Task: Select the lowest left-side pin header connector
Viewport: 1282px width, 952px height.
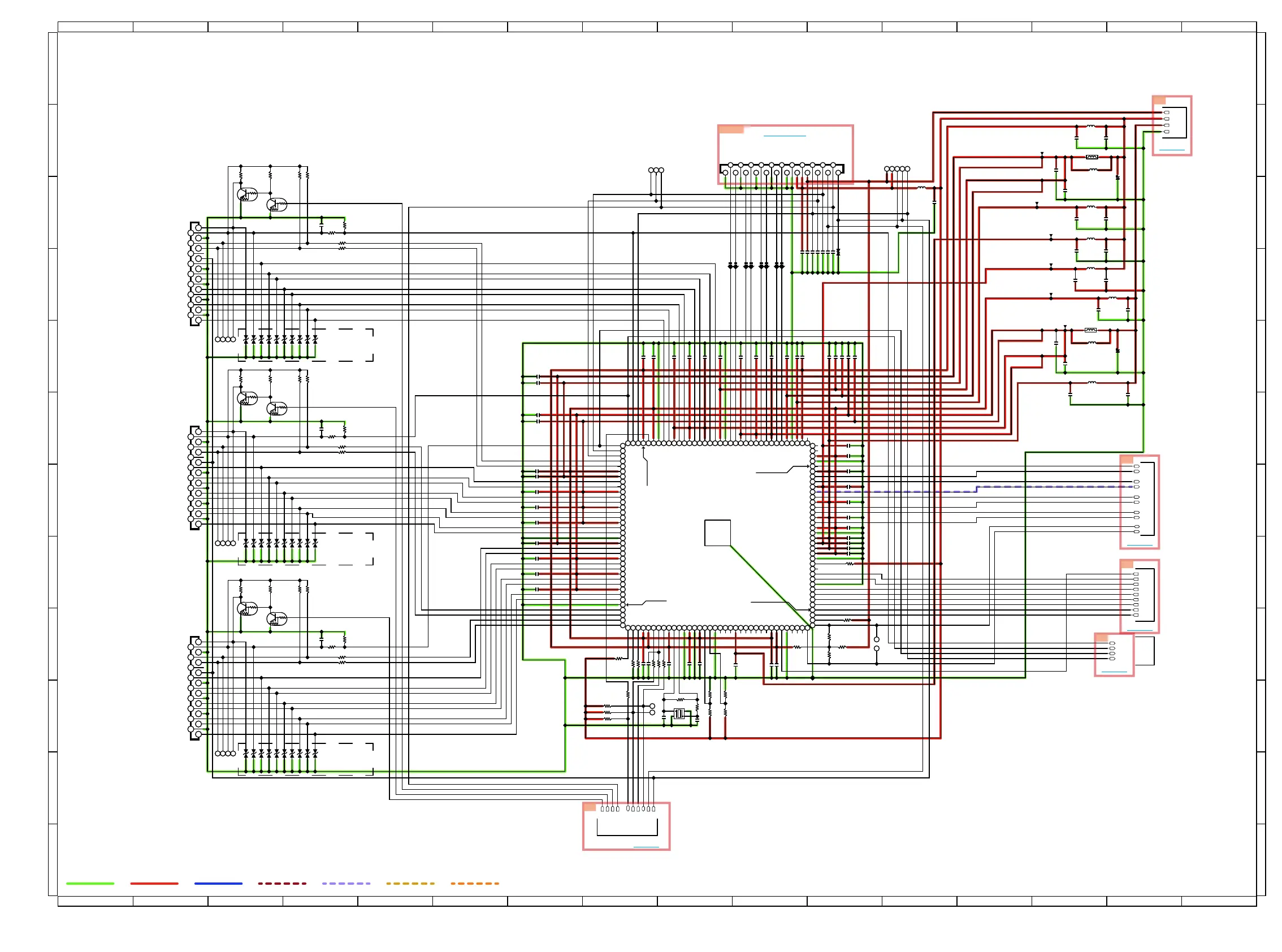Action: click(x=196, y=687)
